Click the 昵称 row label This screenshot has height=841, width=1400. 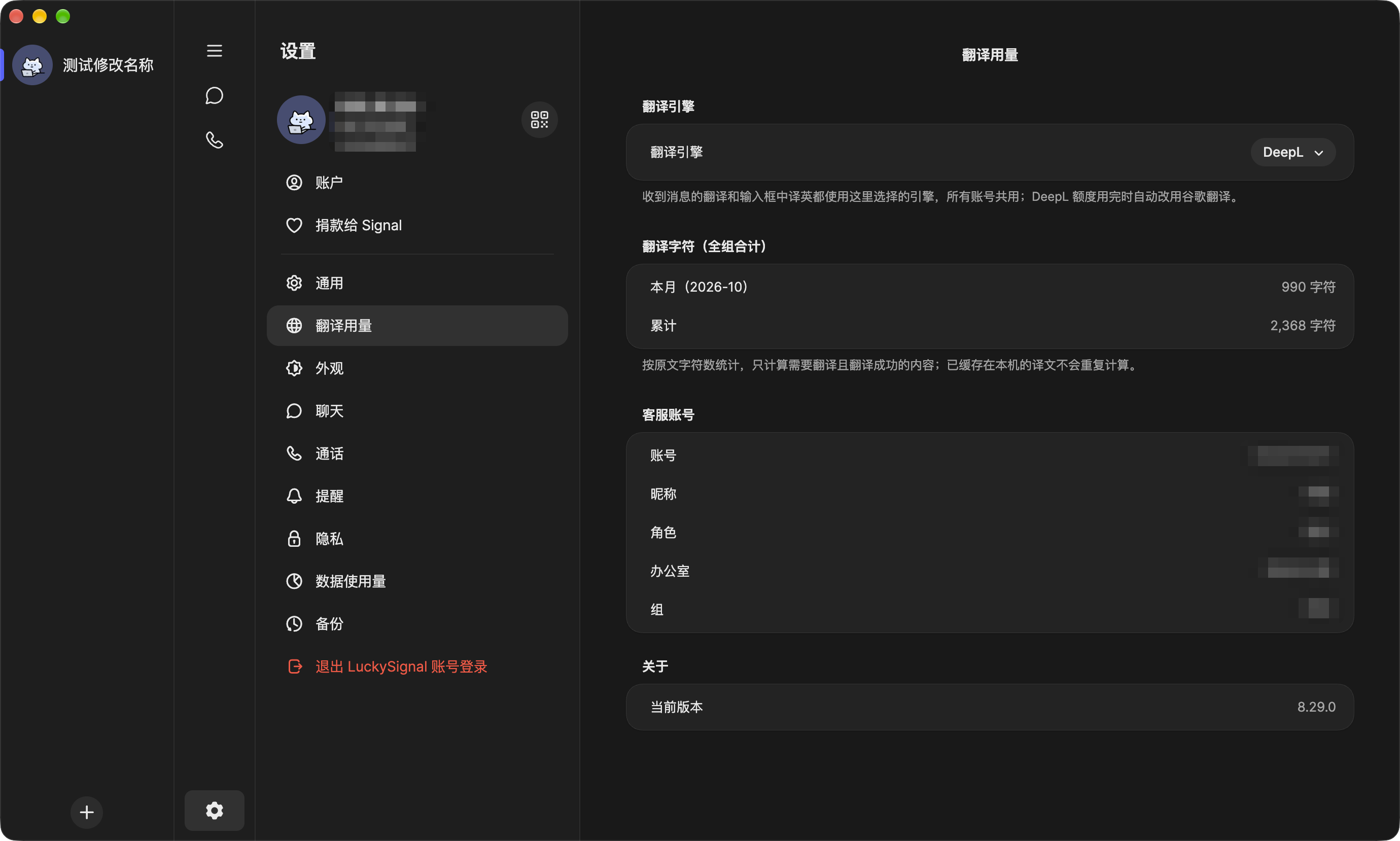point(663,494)
